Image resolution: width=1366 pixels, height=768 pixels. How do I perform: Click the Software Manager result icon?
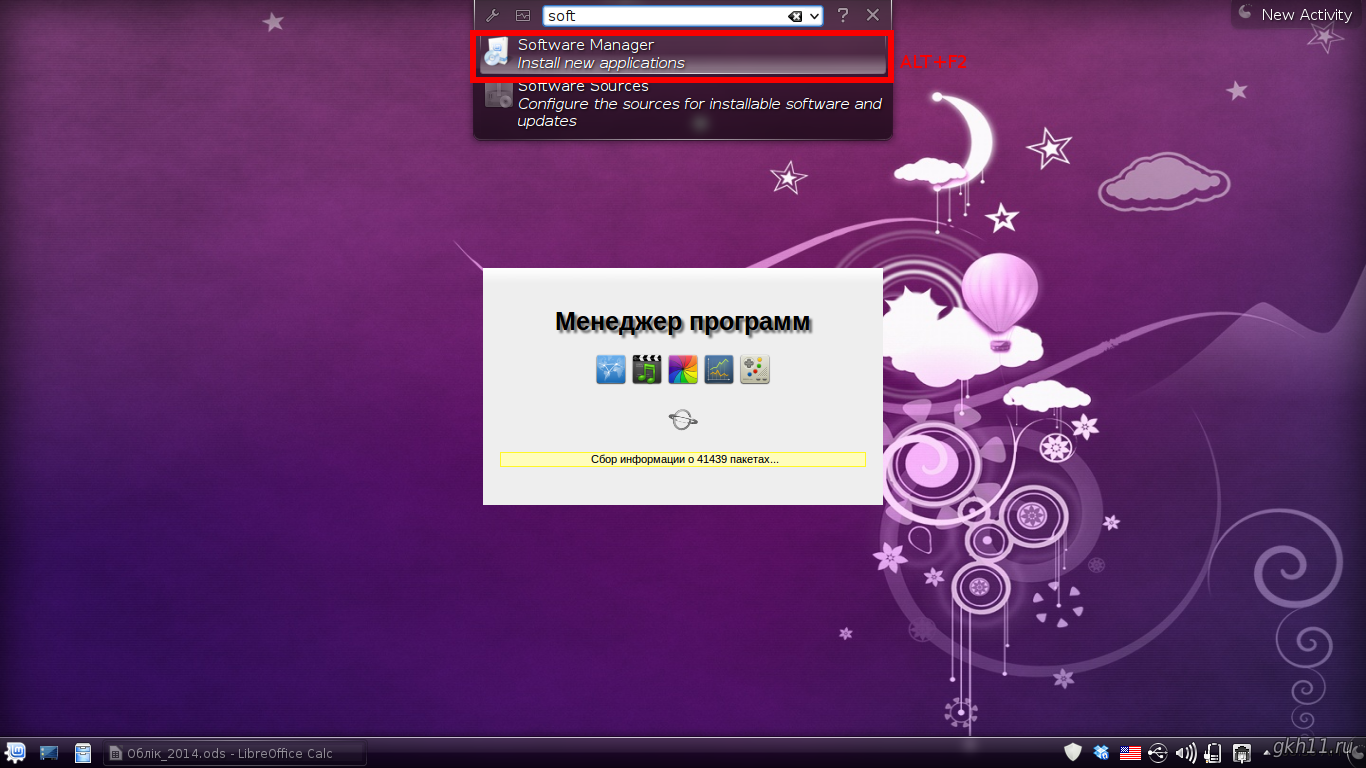tap(497, 53)
